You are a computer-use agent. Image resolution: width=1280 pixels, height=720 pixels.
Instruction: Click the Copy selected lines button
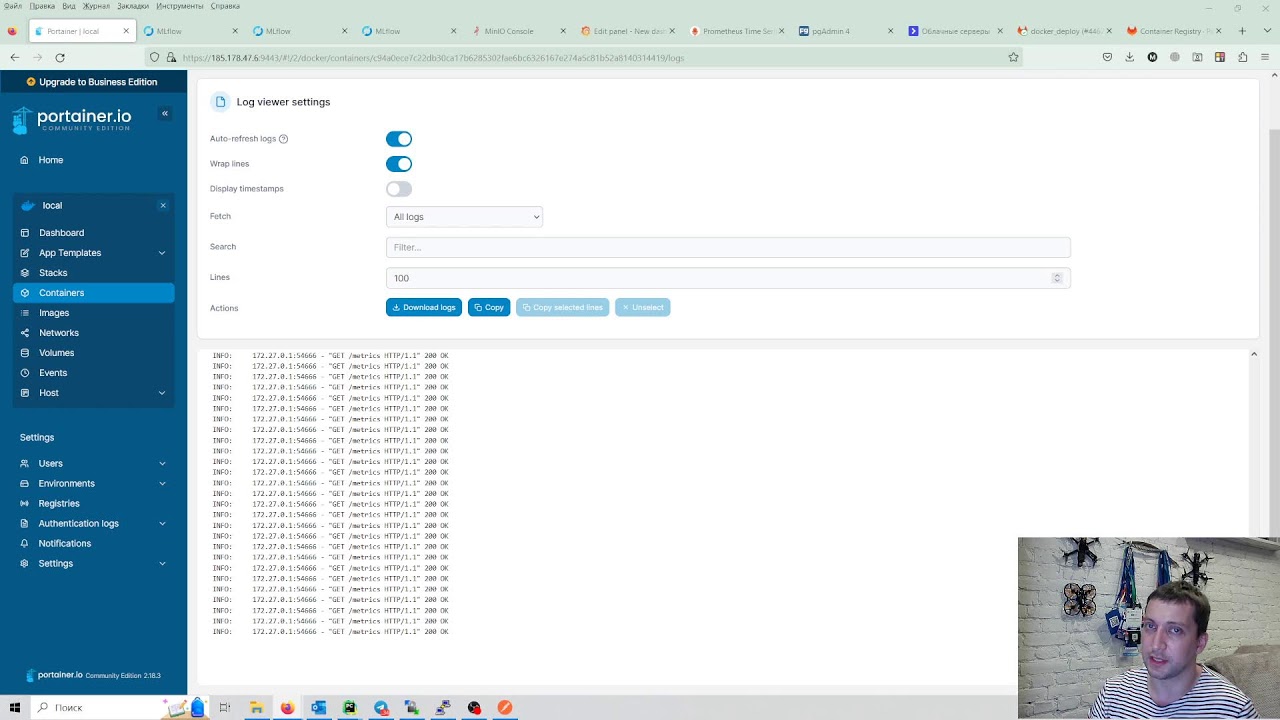(563, 308)
